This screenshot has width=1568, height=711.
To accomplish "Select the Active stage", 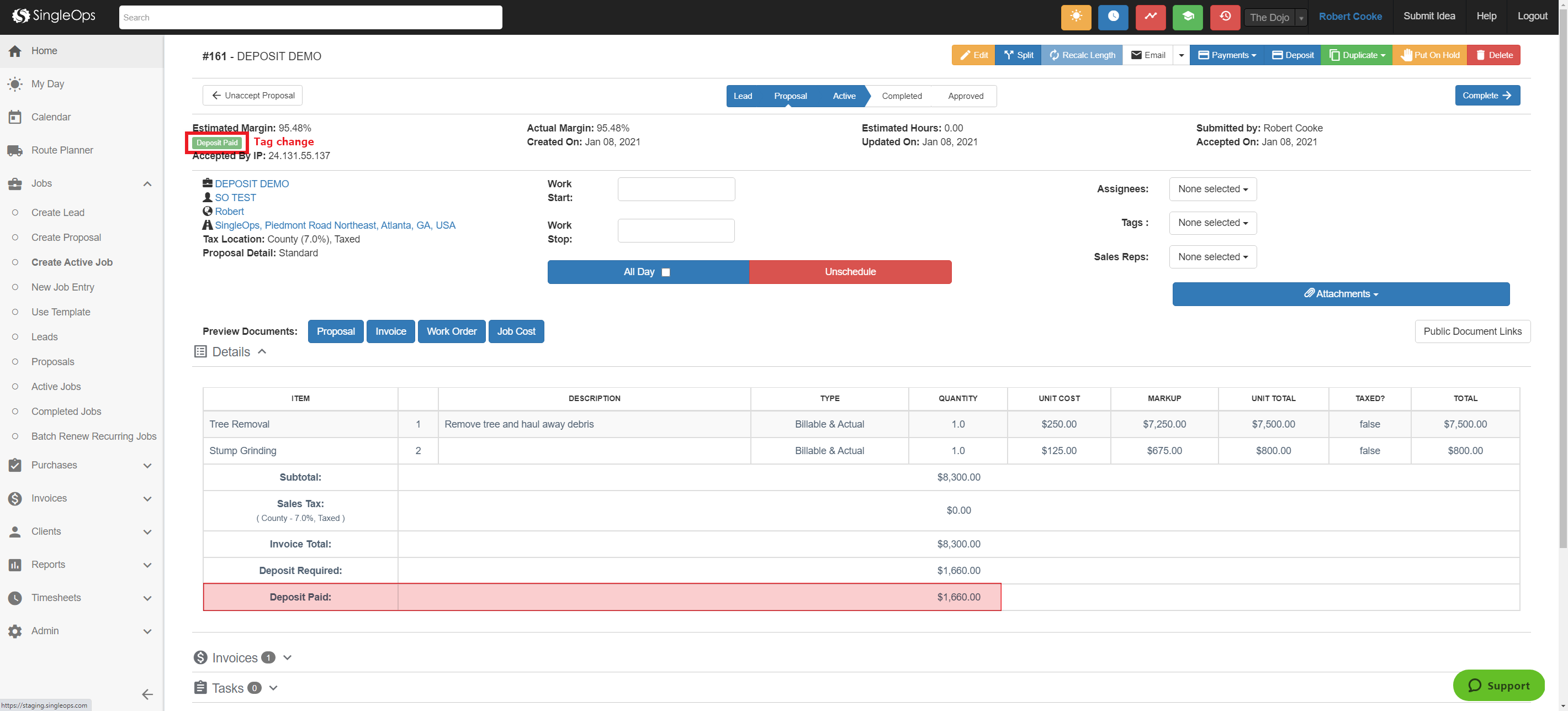I will click(844, 96).
